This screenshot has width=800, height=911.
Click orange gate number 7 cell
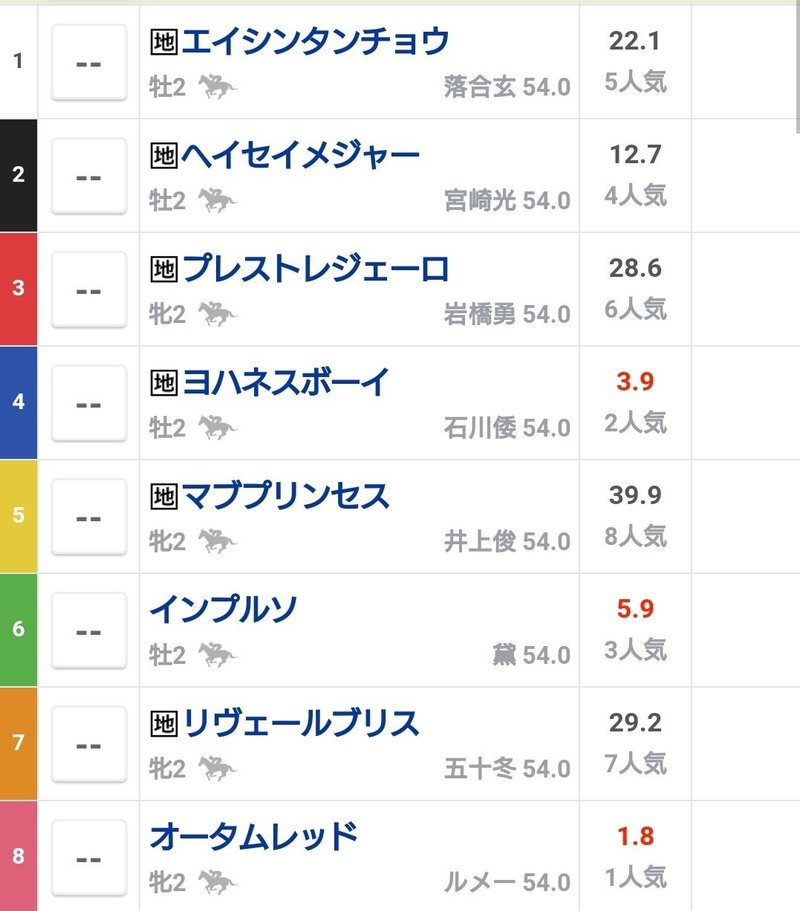[19, 743]
